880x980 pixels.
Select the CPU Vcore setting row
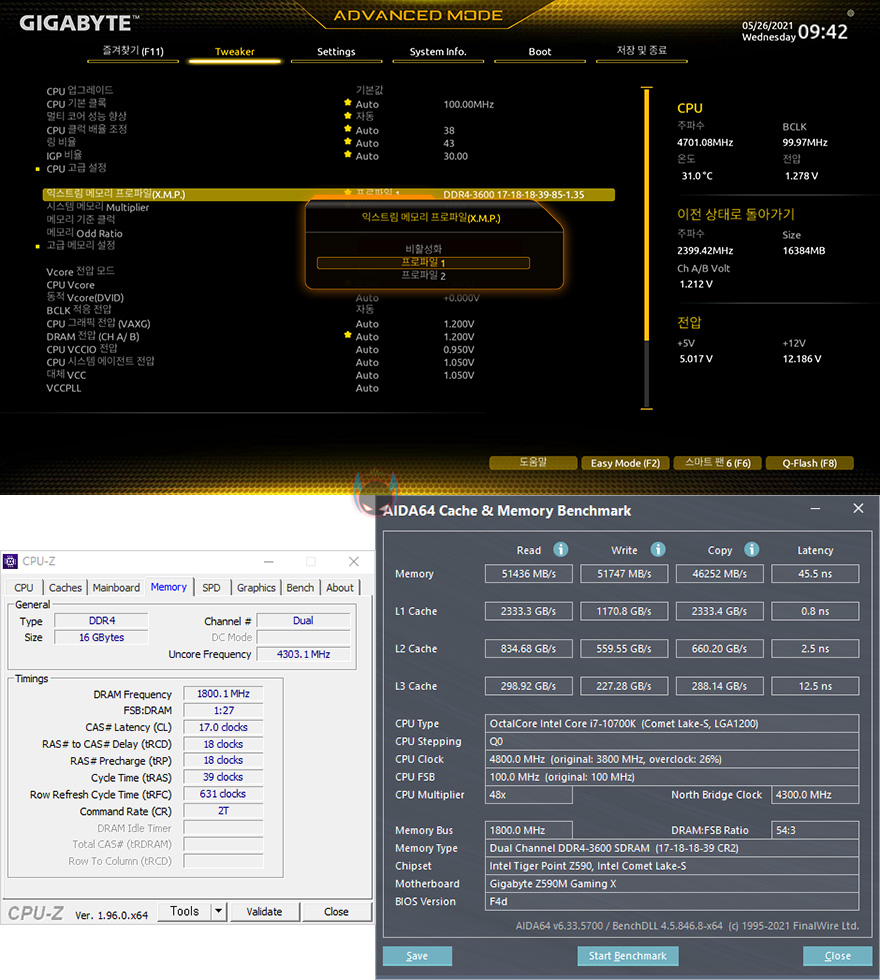pos(71,284)
